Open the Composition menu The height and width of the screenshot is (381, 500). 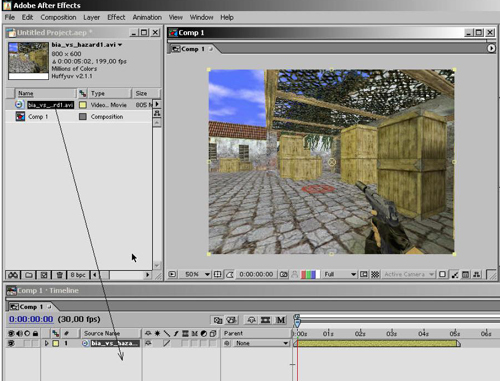click(58, 17)
